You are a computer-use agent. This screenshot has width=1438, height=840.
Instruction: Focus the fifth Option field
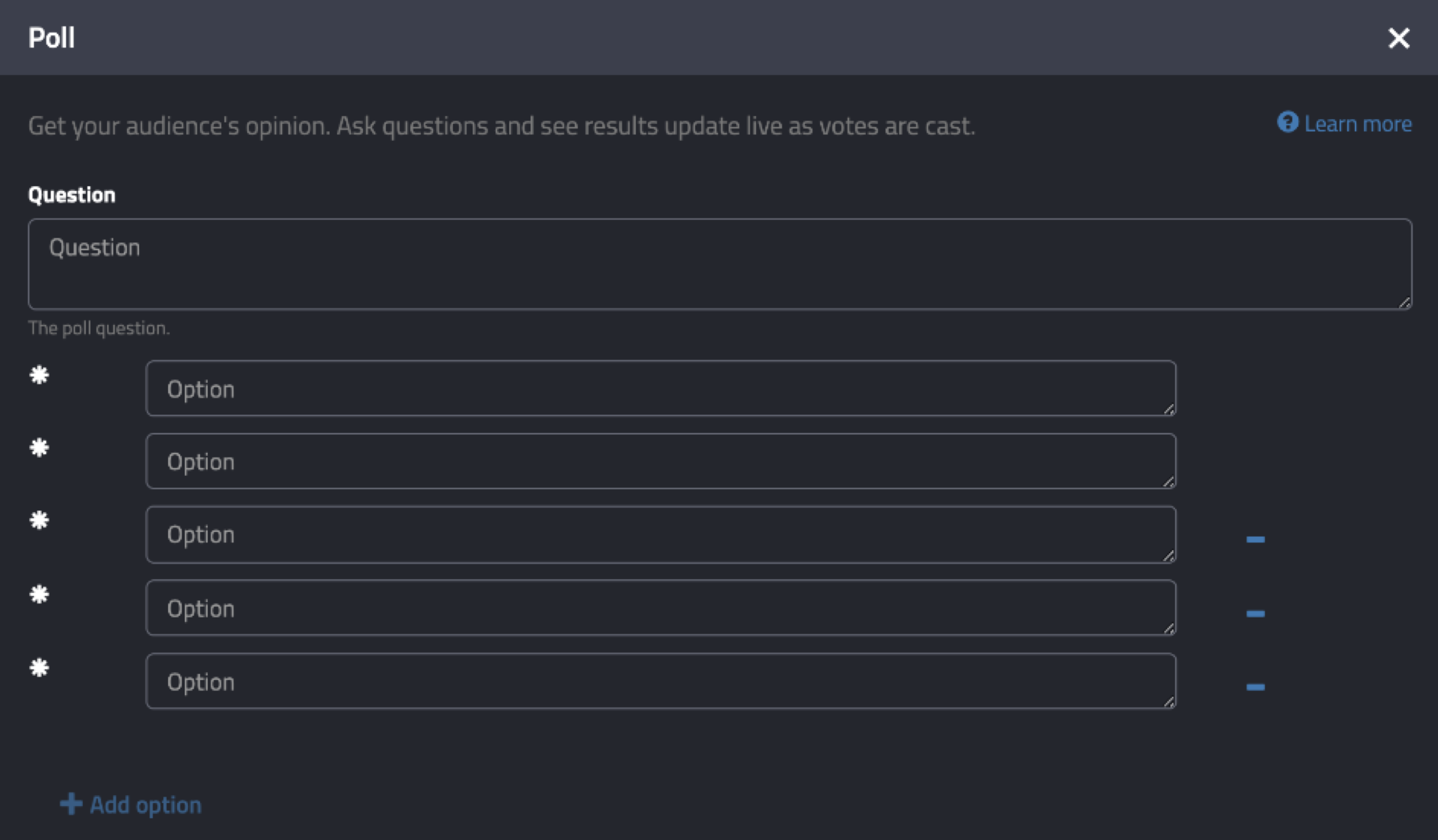[x=661, y=681]
